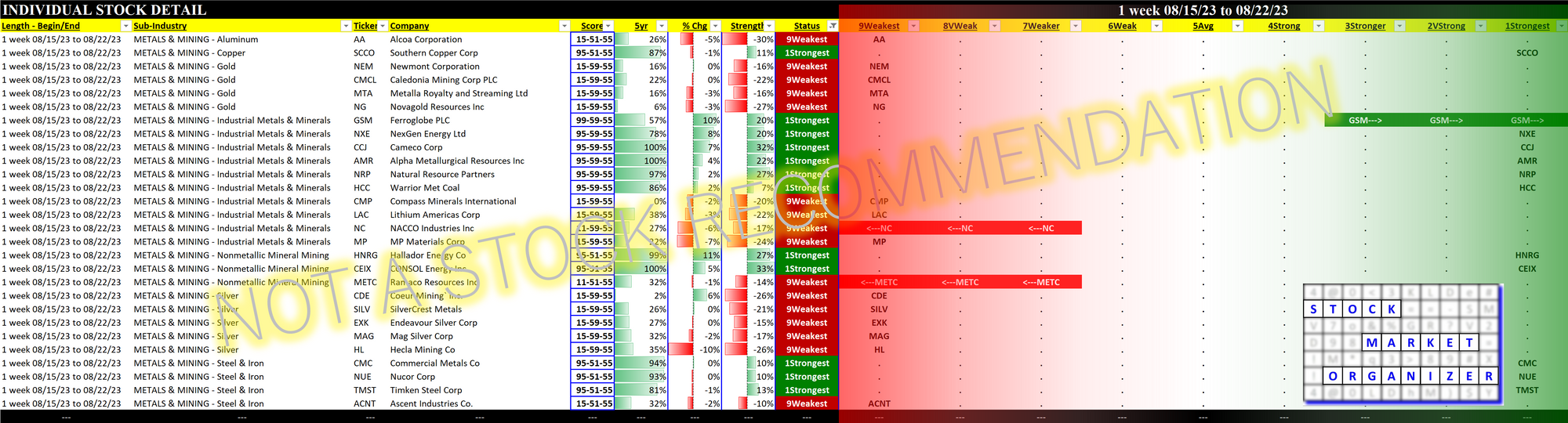Select the red <---METC cell under 7Weaker
The height and width of the screenshot is (423, 1568).
point(1041,282)
